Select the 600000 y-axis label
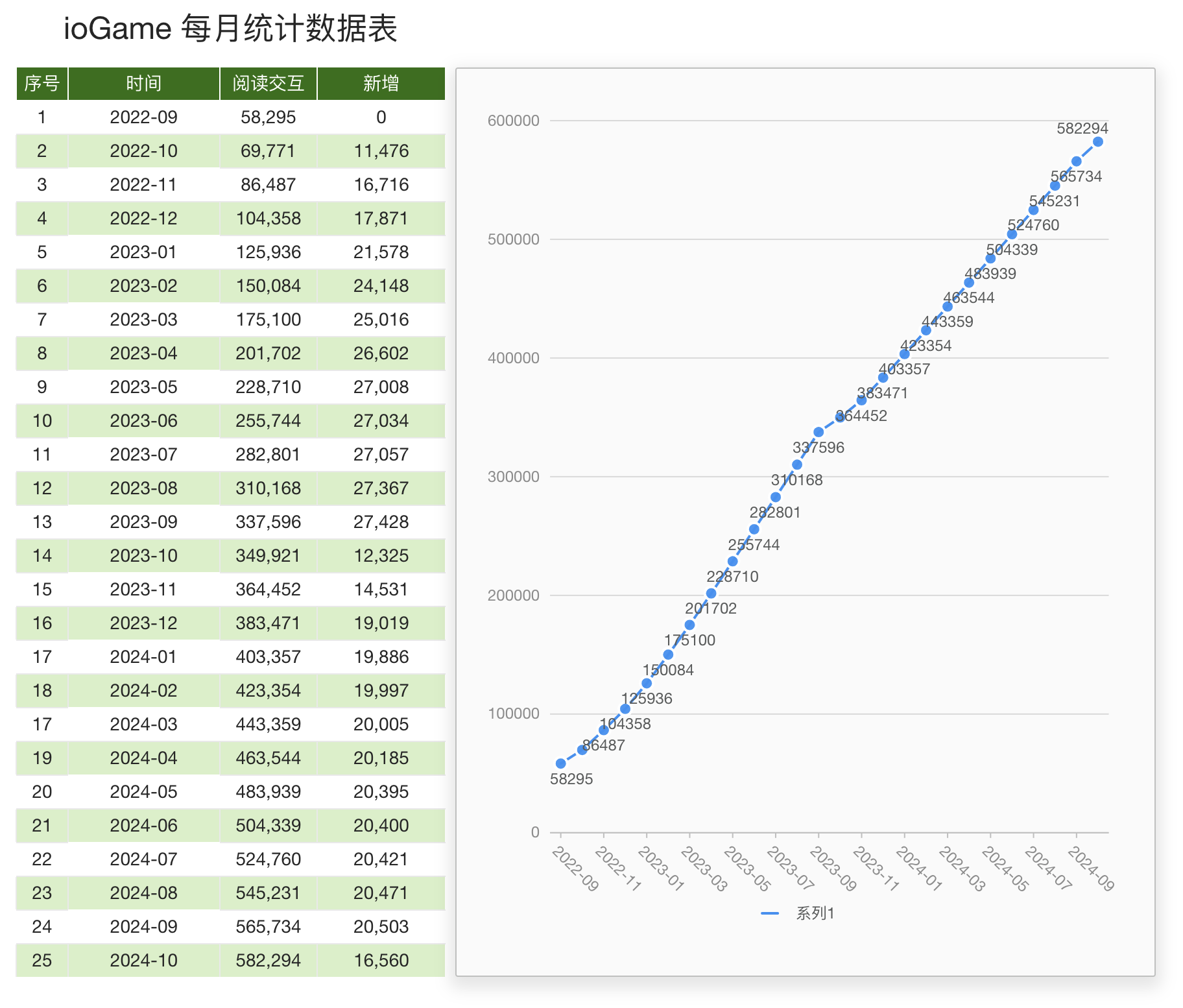Image resolution: width=1183 pixels, height=1008 pixels. click(x=514, y=121)
